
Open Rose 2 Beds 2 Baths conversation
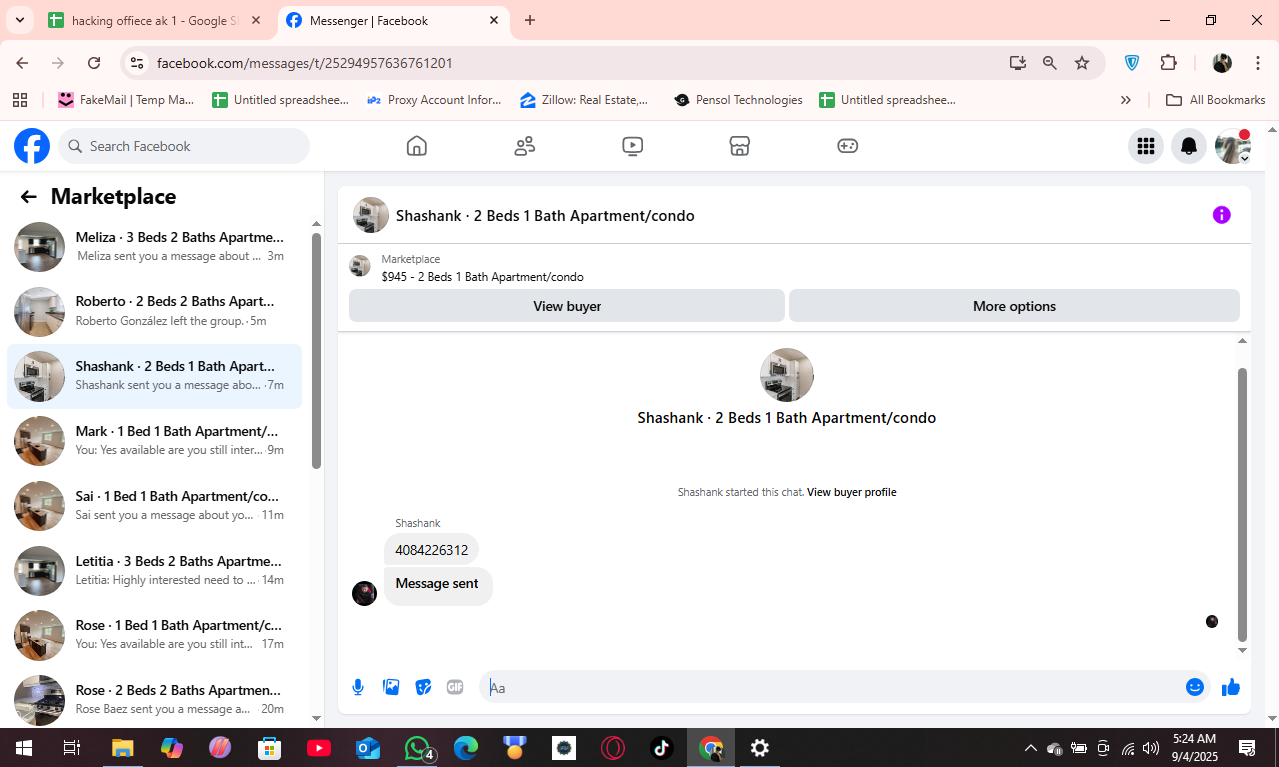pyautogui.click(x=154, y=699)
